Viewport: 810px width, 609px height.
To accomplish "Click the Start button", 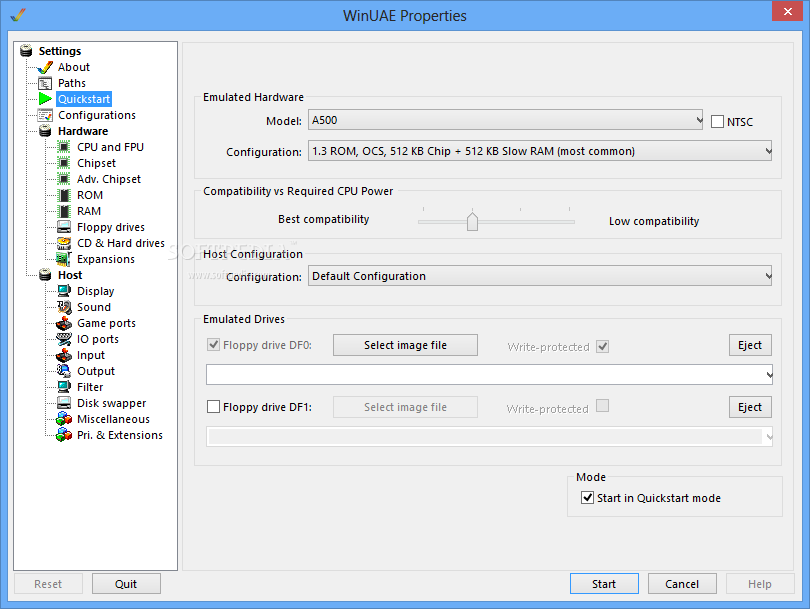I will [x=604, y=584].
